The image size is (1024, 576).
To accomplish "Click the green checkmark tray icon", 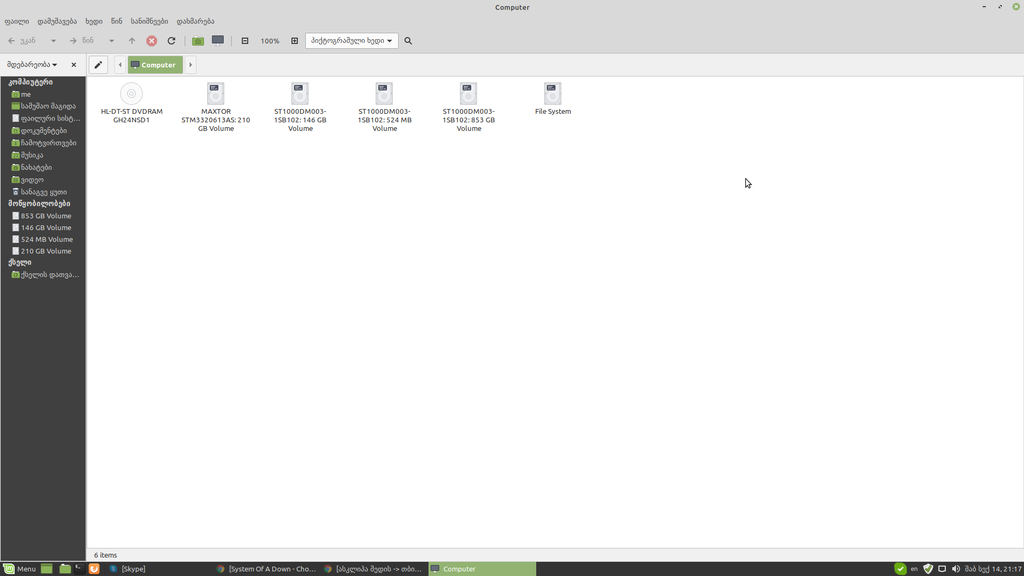I will (x=900, y=569).
